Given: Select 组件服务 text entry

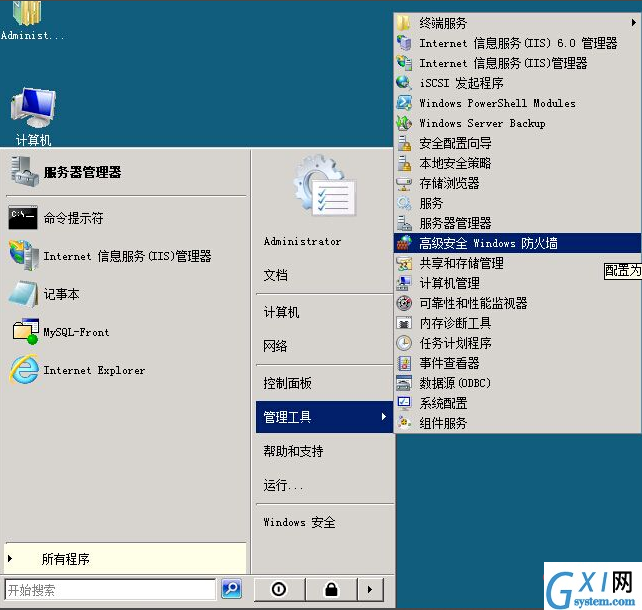Looking at the screenshot, I should coord(443,423).
